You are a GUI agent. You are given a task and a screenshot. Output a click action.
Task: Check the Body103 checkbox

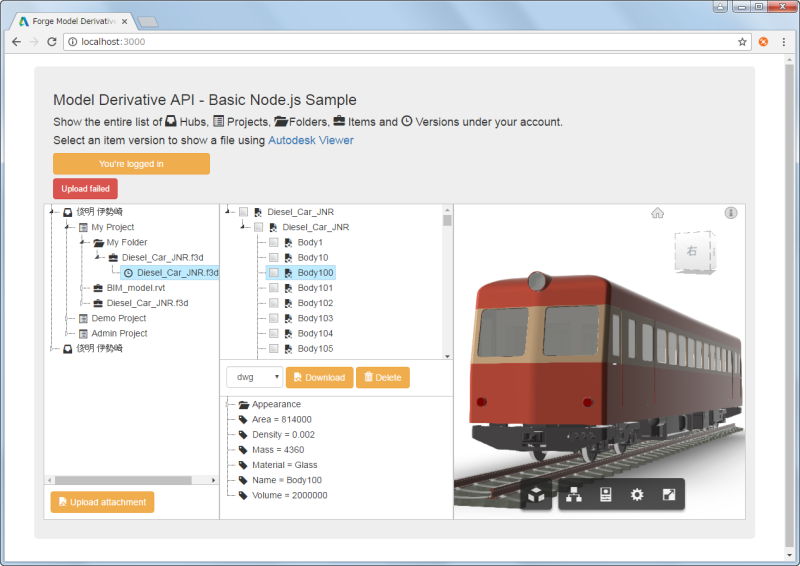tap(273, 318)
